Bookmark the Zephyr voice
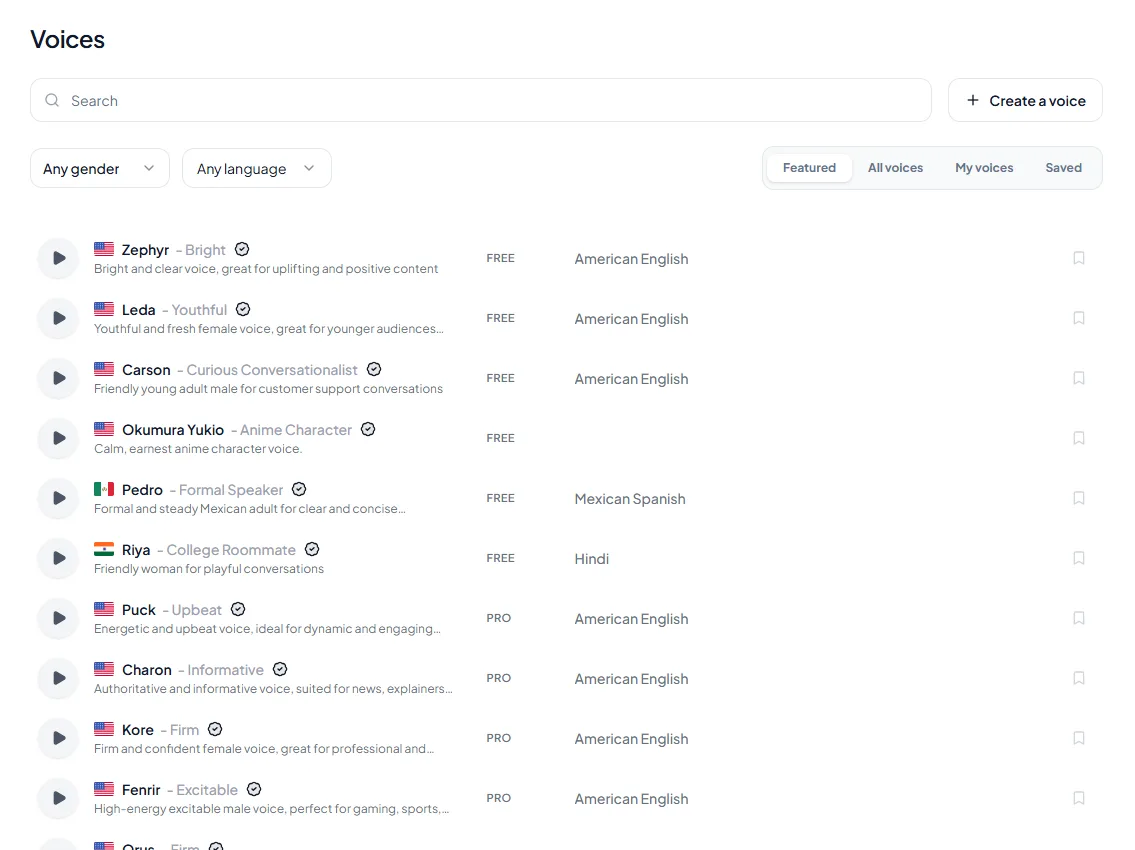This screenshot has height=850, width=1135. 1079,258
